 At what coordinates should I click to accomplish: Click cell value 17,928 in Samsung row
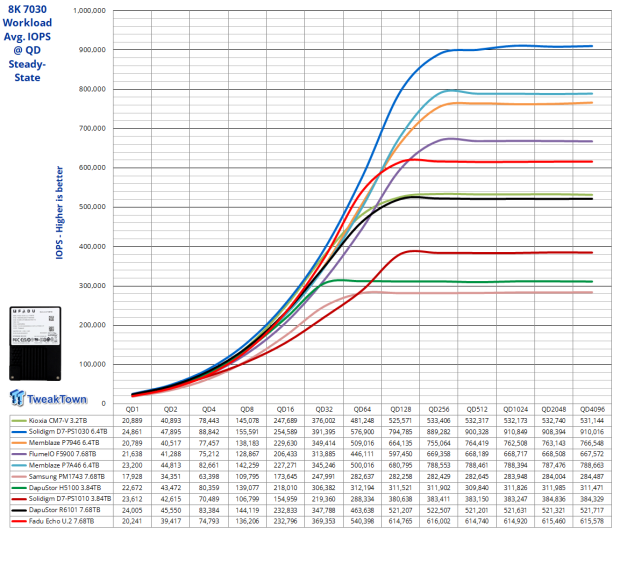click(132, 477)
